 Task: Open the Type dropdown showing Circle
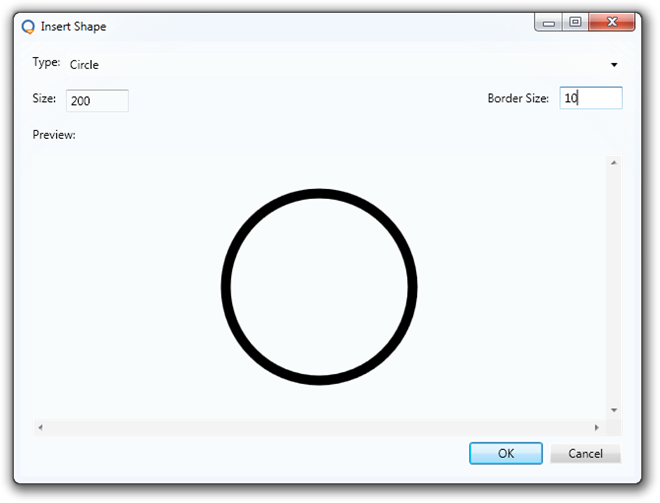(344, 65)
